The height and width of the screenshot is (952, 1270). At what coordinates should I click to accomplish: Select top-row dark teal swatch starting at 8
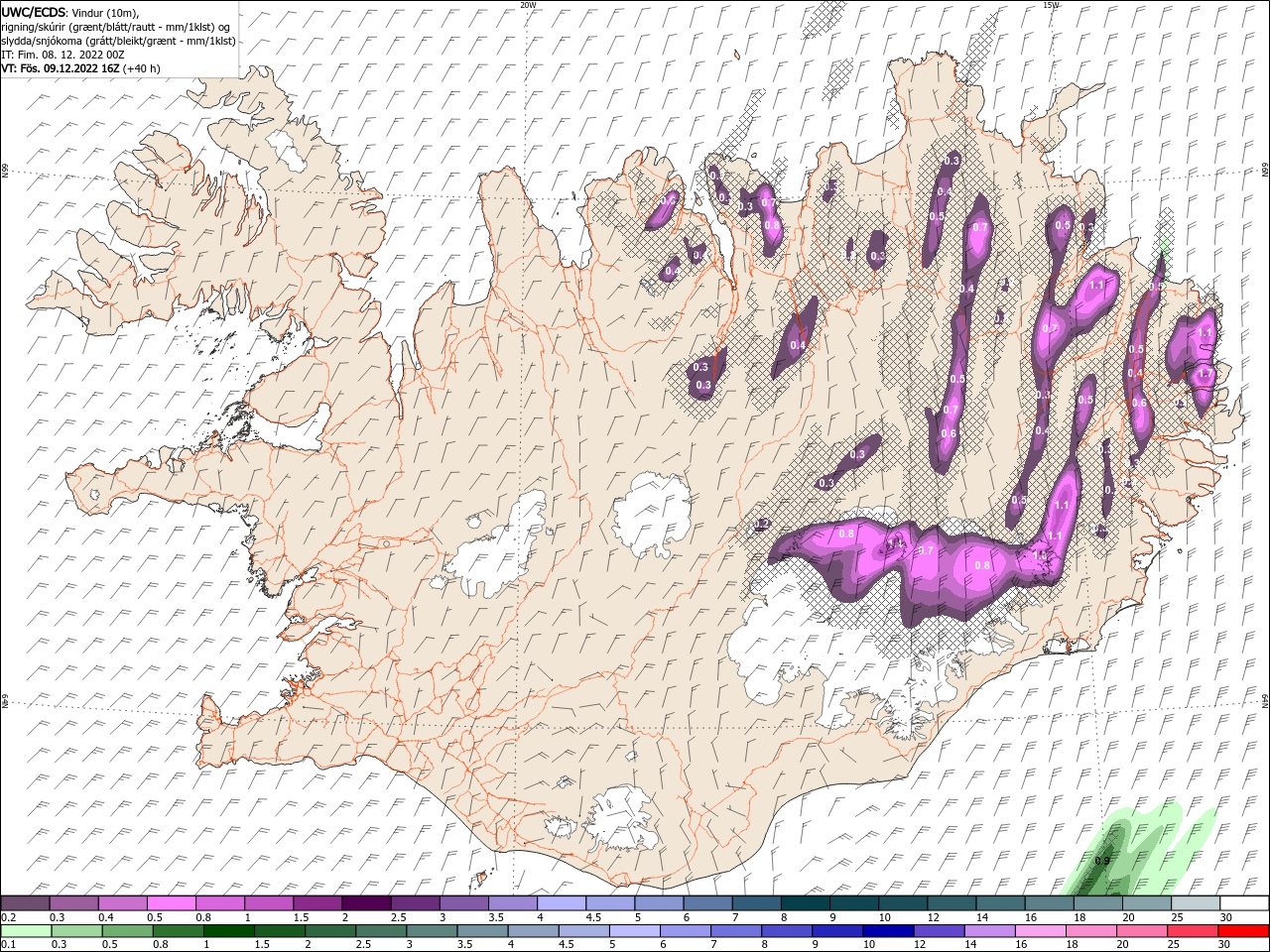[805, 903]
